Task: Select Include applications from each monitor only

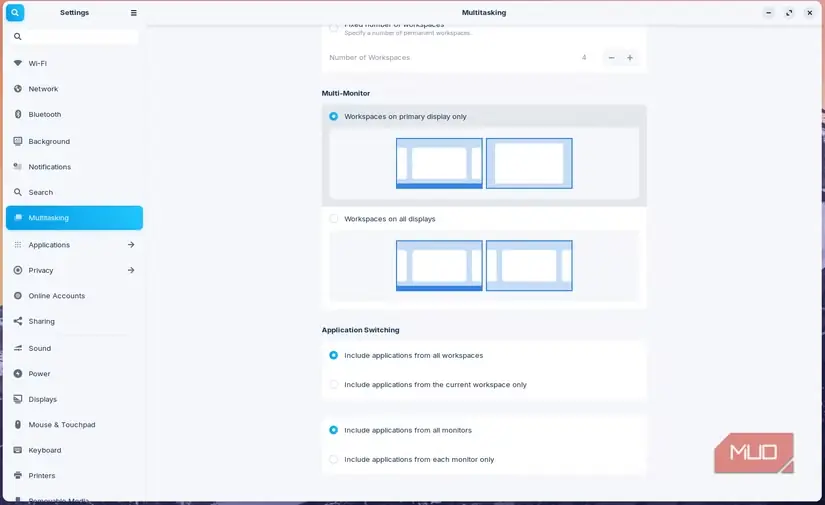Action: tap(334, 459)
